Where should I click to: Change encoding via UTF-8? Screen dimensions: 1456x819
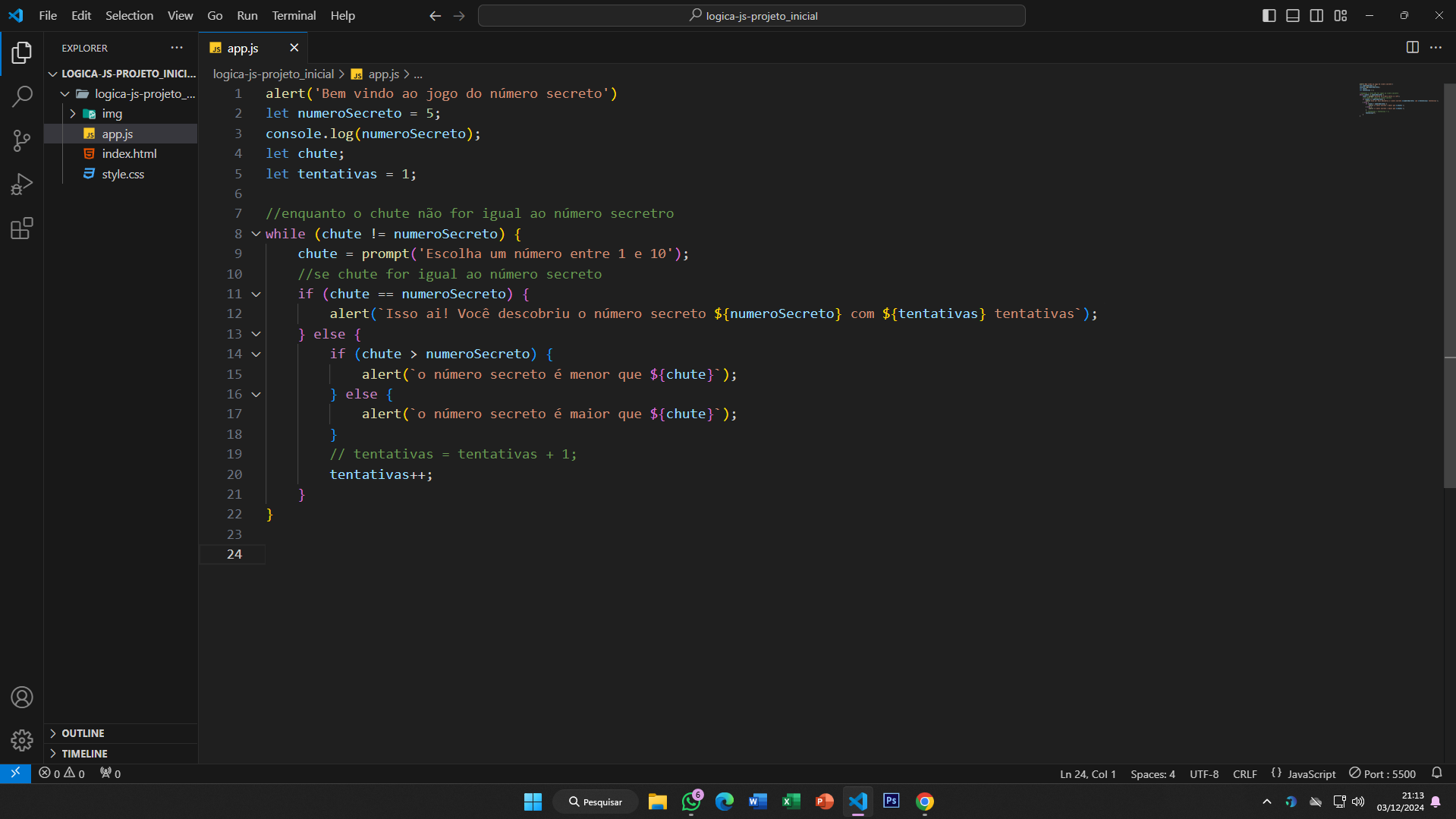(x=1204, y=773)
